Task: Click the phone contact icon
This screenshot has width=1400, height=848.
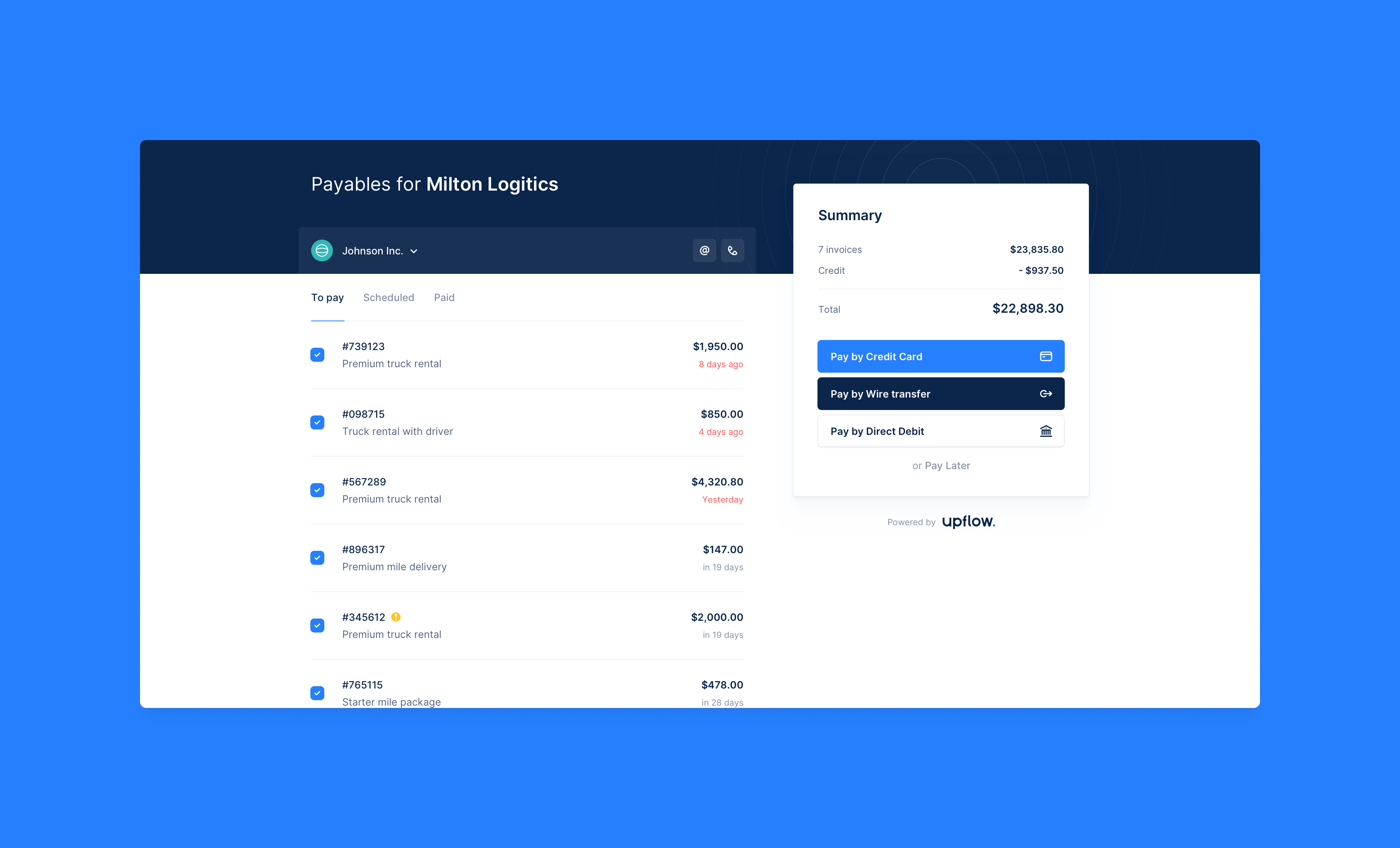Action: pyautogui.click(x=733, y=250)
